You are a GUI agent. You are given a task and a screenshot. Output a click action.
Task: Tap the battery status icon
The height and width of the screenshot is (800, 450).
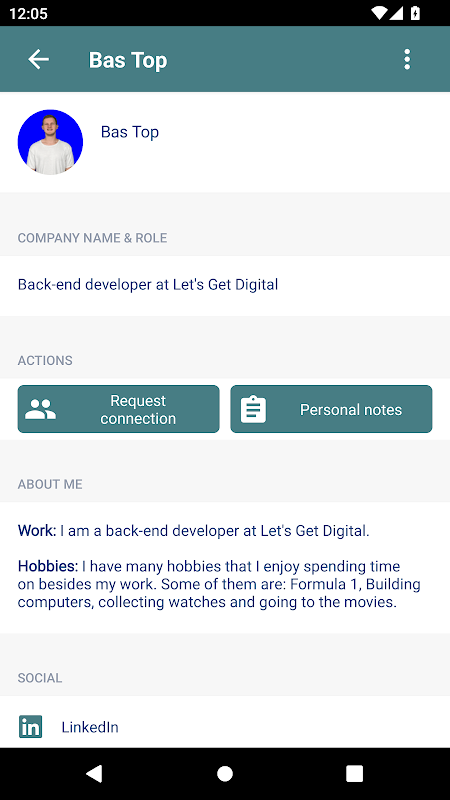[415, 13]
